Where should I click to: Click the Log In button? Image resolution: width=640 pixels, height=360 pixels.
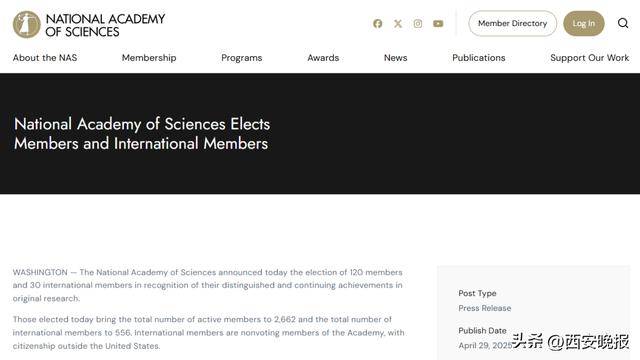point(584,24)
